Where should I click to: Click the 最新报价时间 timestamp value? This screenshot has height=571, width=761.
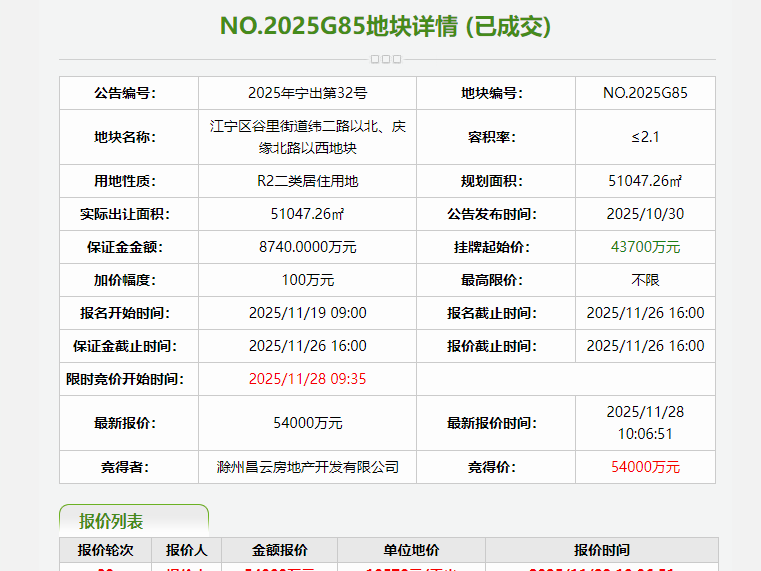(x=645, y=422)
